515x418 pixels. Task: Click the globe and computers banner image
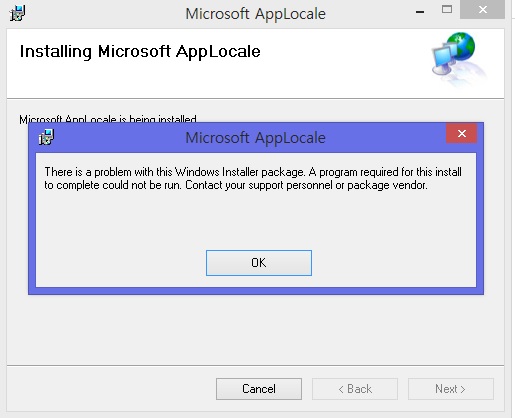[459, 57]
